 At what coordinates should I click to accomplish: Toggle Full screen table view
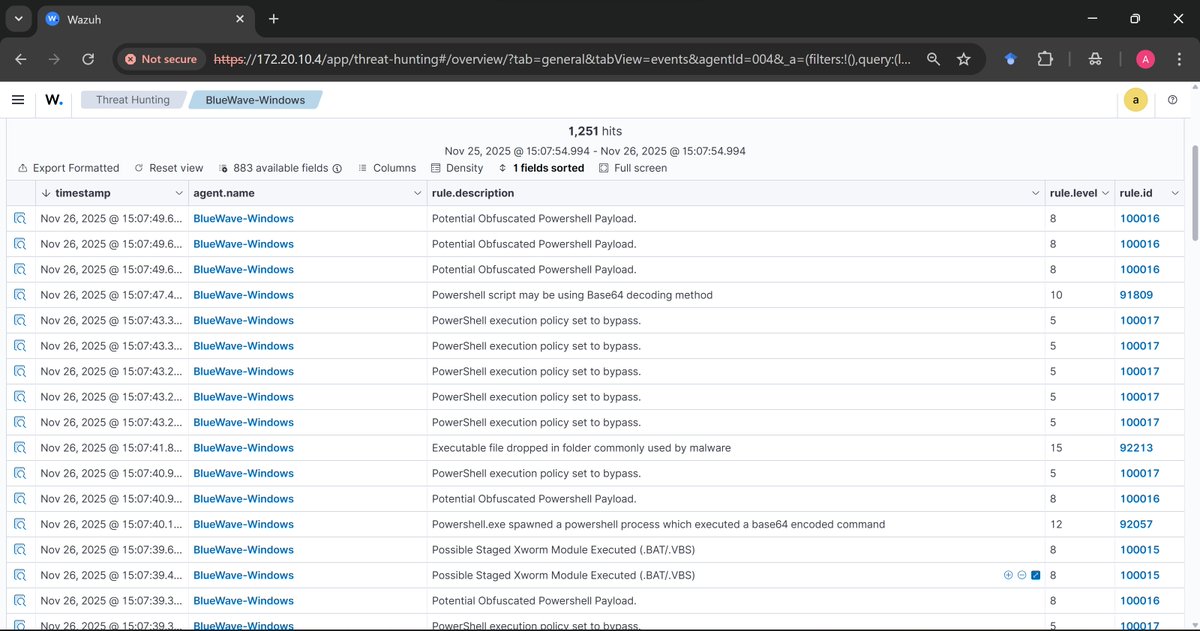pos(632,168)
